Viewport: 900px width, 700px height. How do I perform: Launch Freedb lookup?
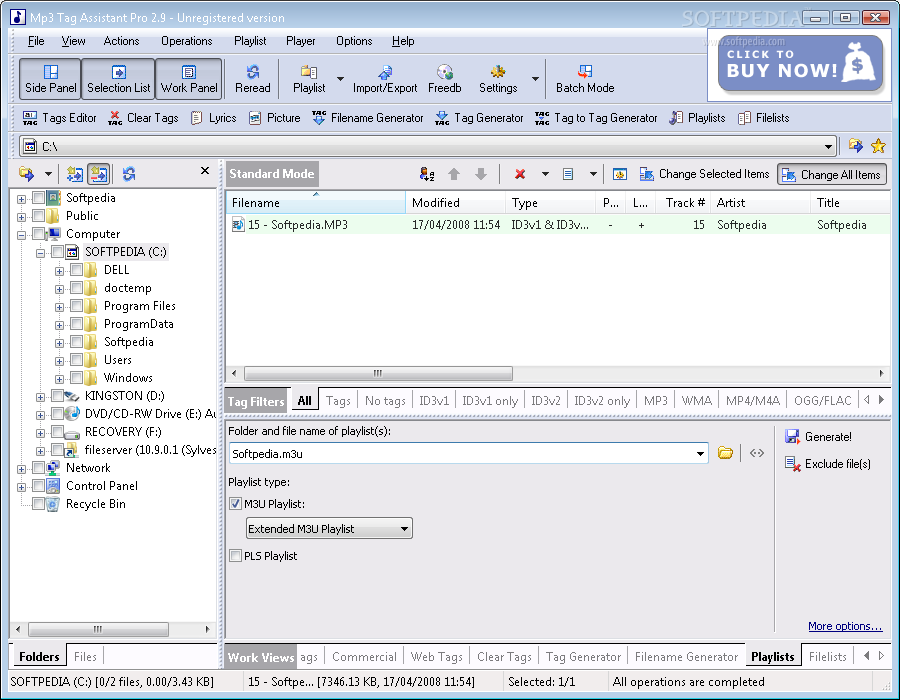[x=444, y=79]
